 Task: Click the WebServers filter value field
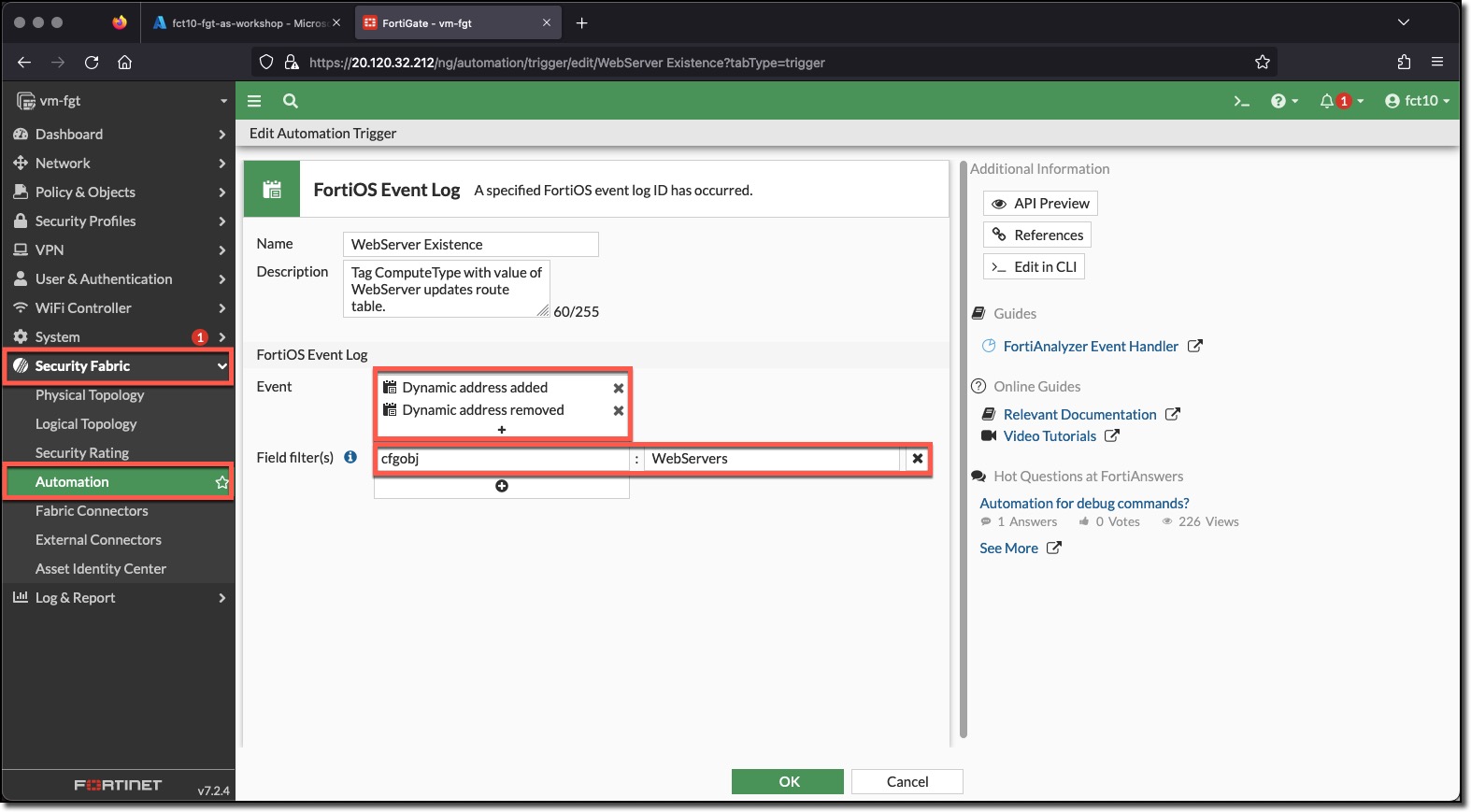(772, 459)
